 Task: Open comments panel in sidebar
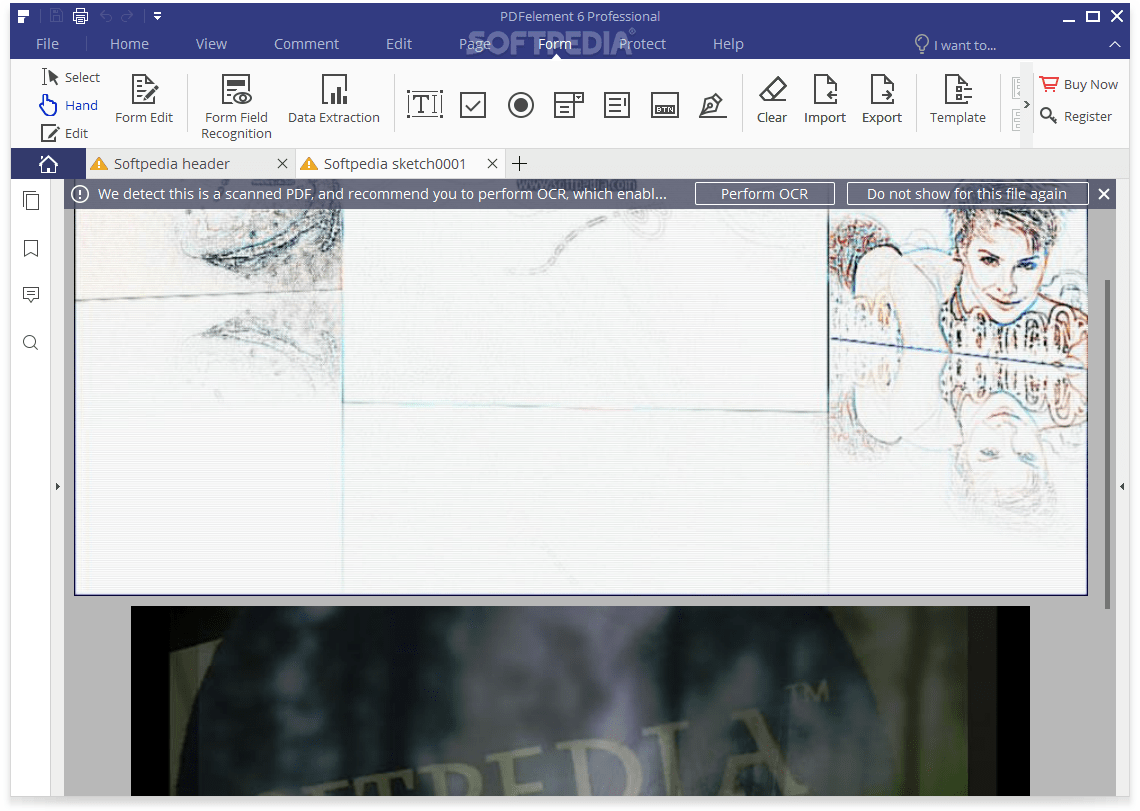pyautogui.click(x=31, y=295)
